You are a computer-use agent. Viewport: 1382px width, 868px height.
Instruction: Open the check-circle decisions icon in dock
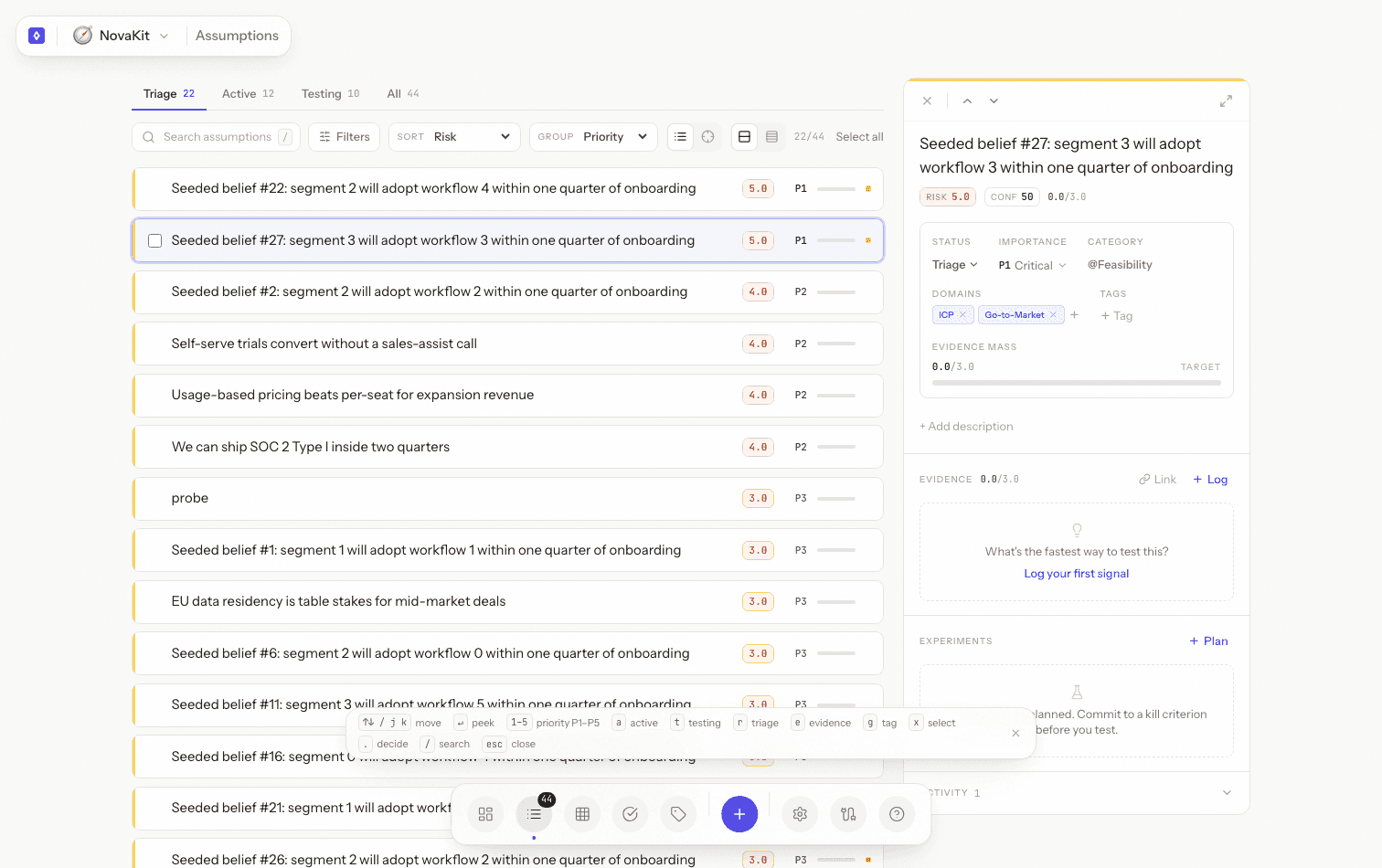click(630, 814)
